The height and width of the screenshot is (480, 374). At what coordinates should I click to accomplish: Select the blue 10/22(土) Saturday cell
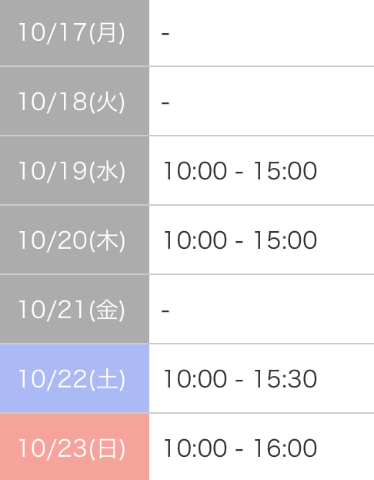(x=74, y=379)
